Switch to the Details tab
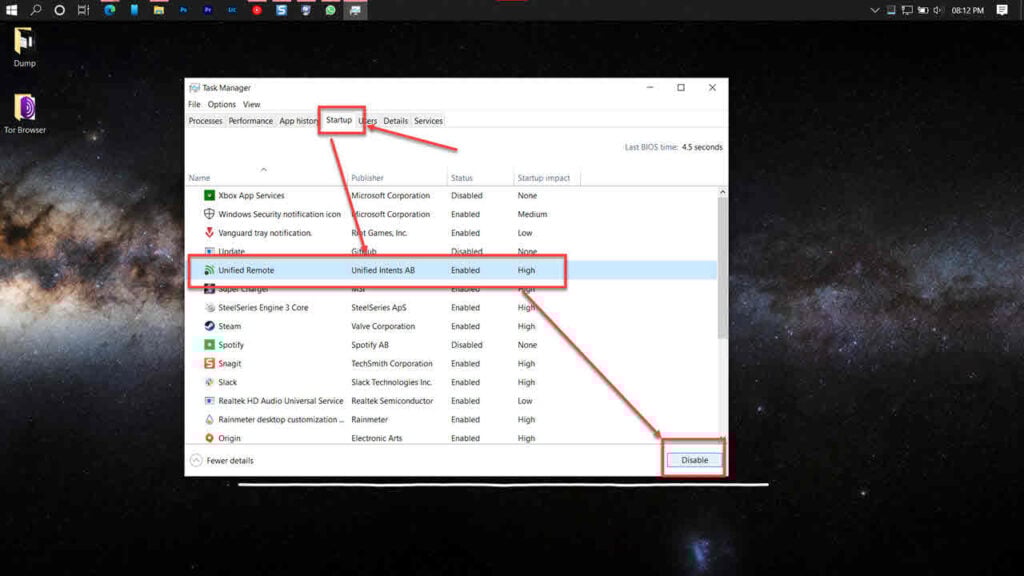 tap(395, 121)
